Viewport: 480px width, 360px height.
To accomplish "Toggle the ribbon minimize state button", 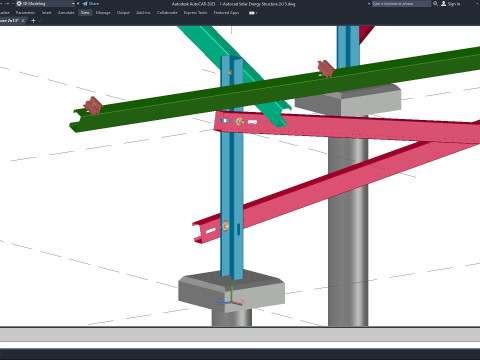I will point(251,13).
